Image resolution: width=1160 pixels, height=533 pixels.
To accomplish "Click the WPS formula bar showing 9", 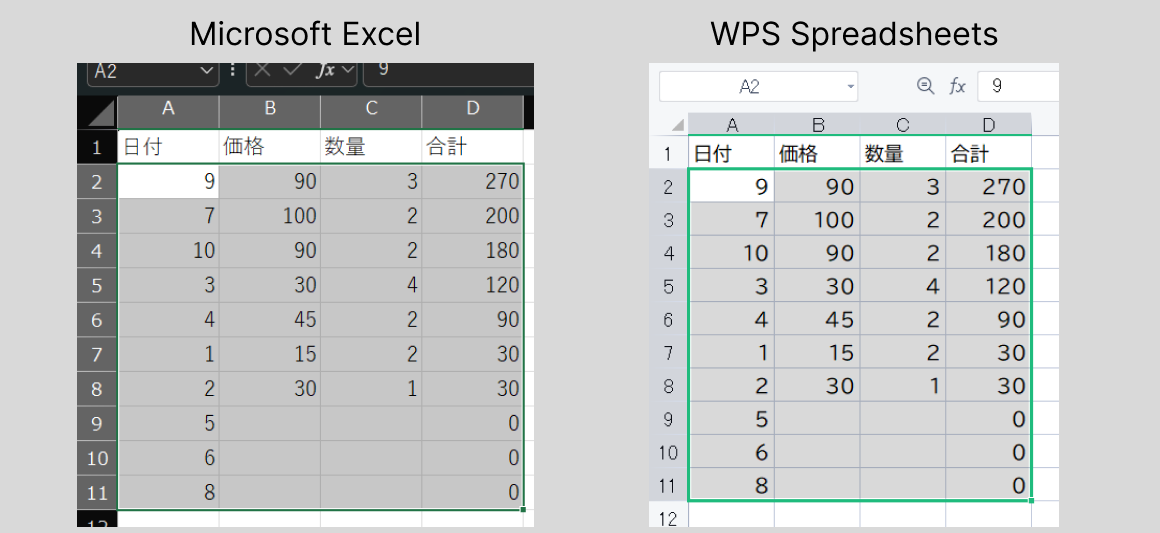I will [x=1018, y=87].
